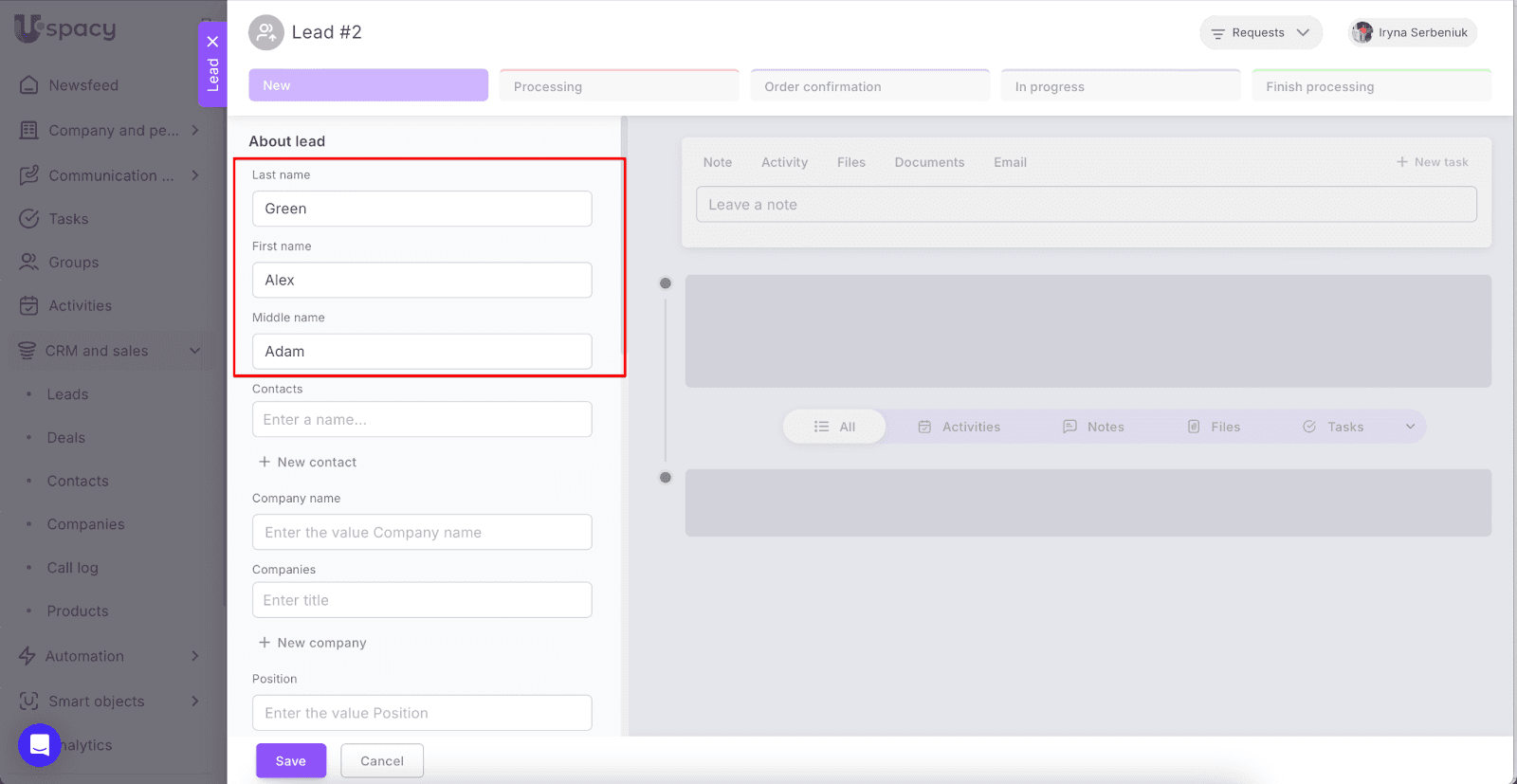The height and width of the screenshot is (784, 1517).
Task: Collapse the CRM and sales section
Action: [195, 351]
